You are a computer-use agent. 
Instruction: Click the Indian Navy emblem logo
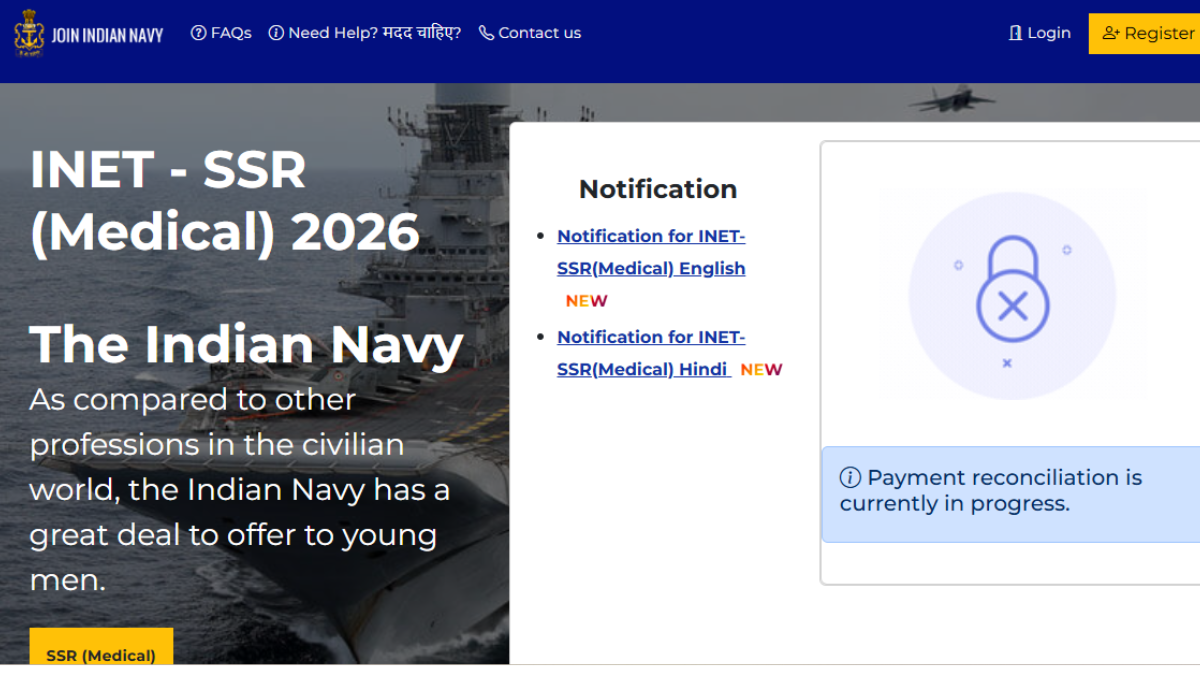point(29,33)
